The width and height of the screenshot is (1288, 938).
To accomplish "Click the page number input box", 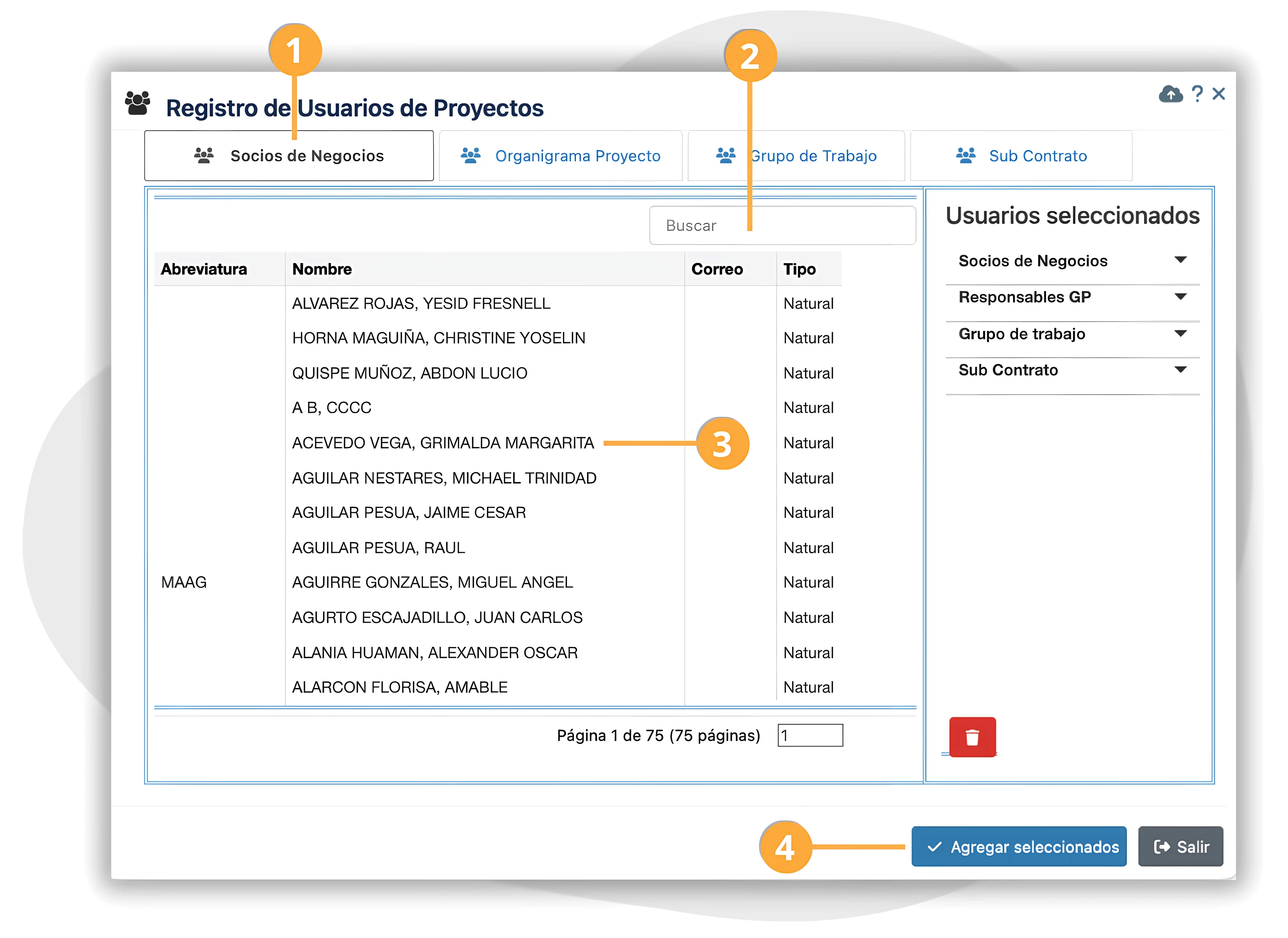I will pyautogui.click(x=810, y=735).
